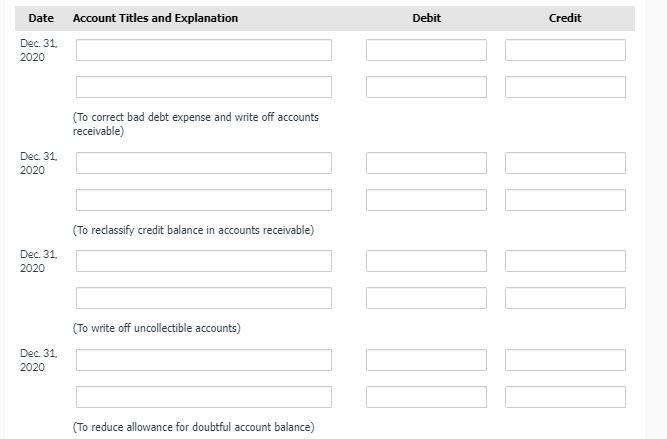Click first debit field of write off uncollectible entry
667x439 pixels.
426,261
